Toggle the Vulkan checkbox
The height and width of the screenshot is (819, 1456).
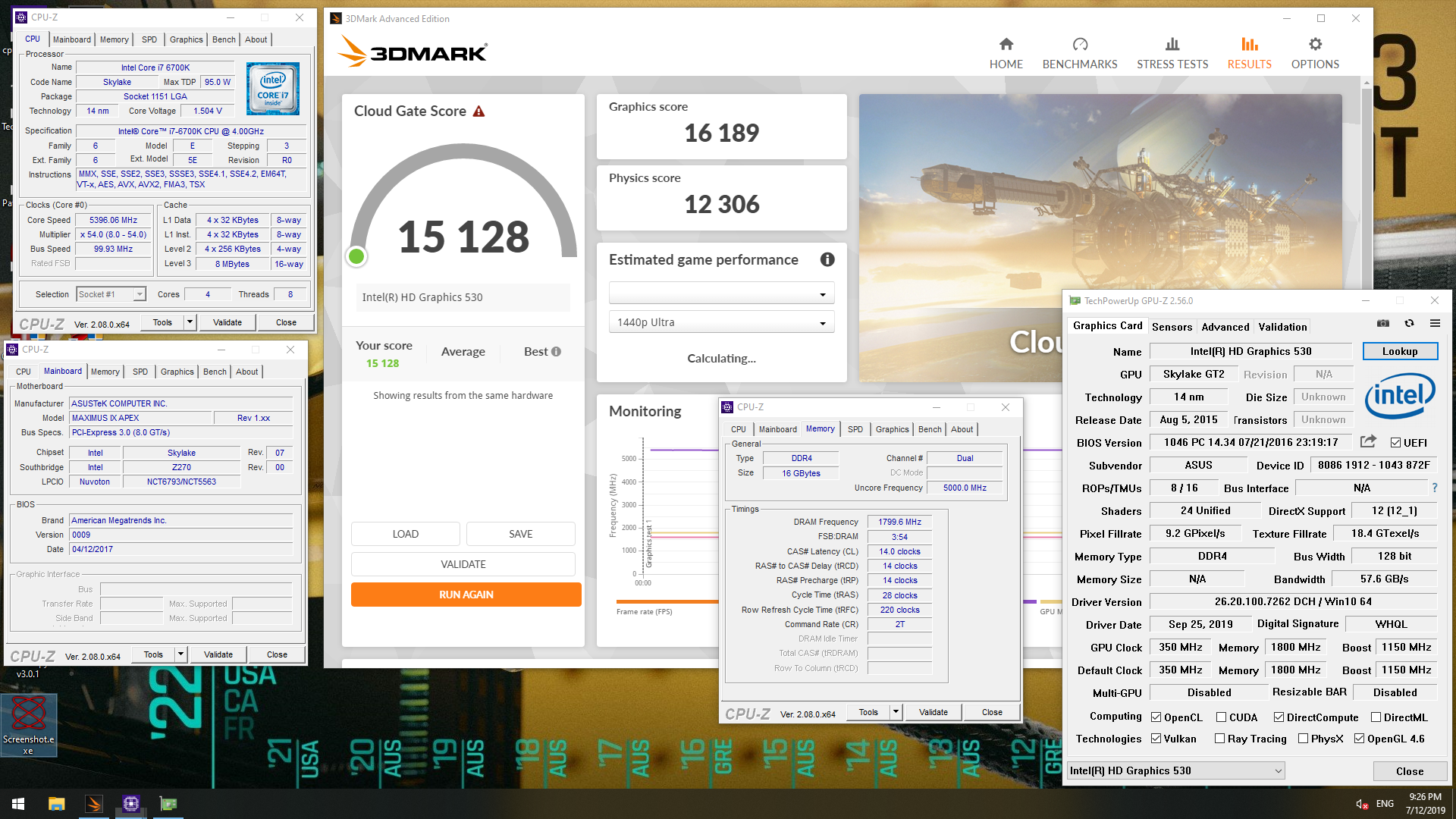[x=1156, y=738]
